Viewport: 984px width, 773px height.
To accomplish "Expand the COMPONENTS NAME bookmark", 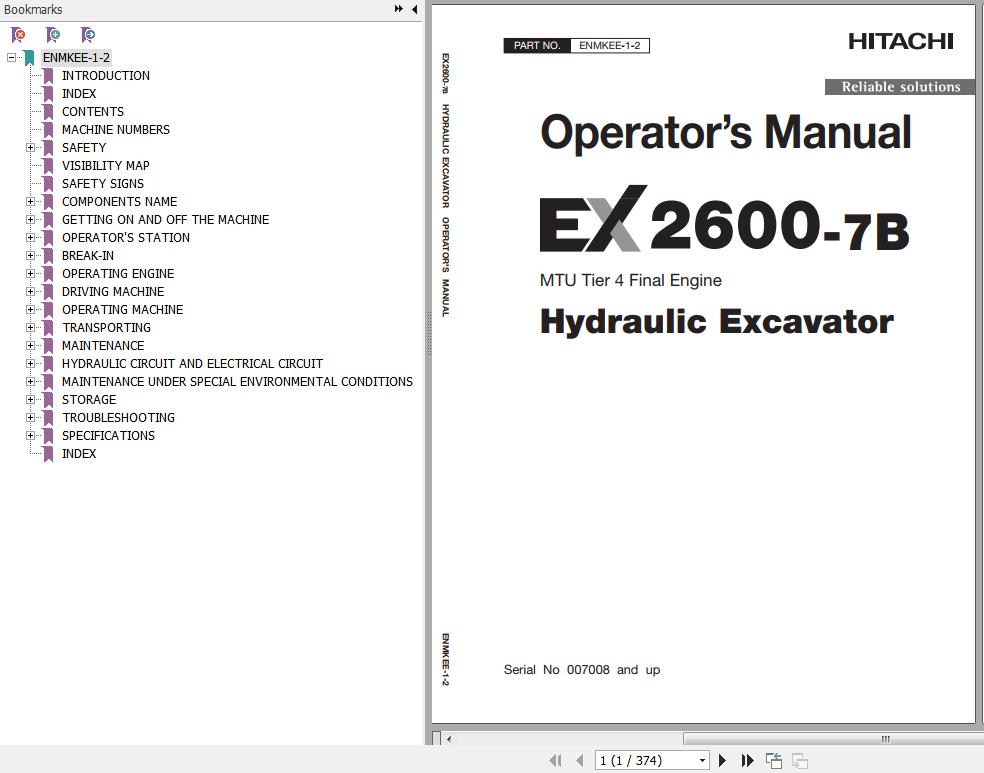I will click(30, 201).
